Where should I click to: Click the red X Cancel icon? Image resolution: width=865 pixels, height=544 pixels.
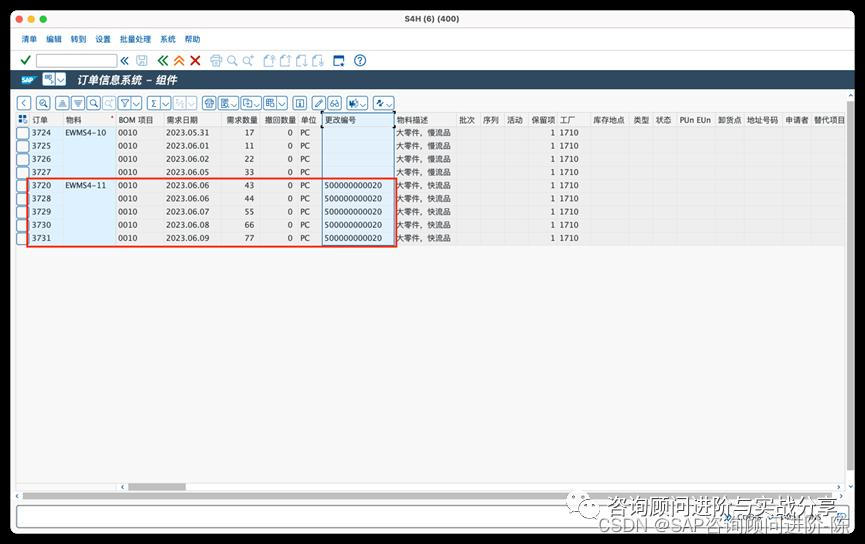(195, 61)
